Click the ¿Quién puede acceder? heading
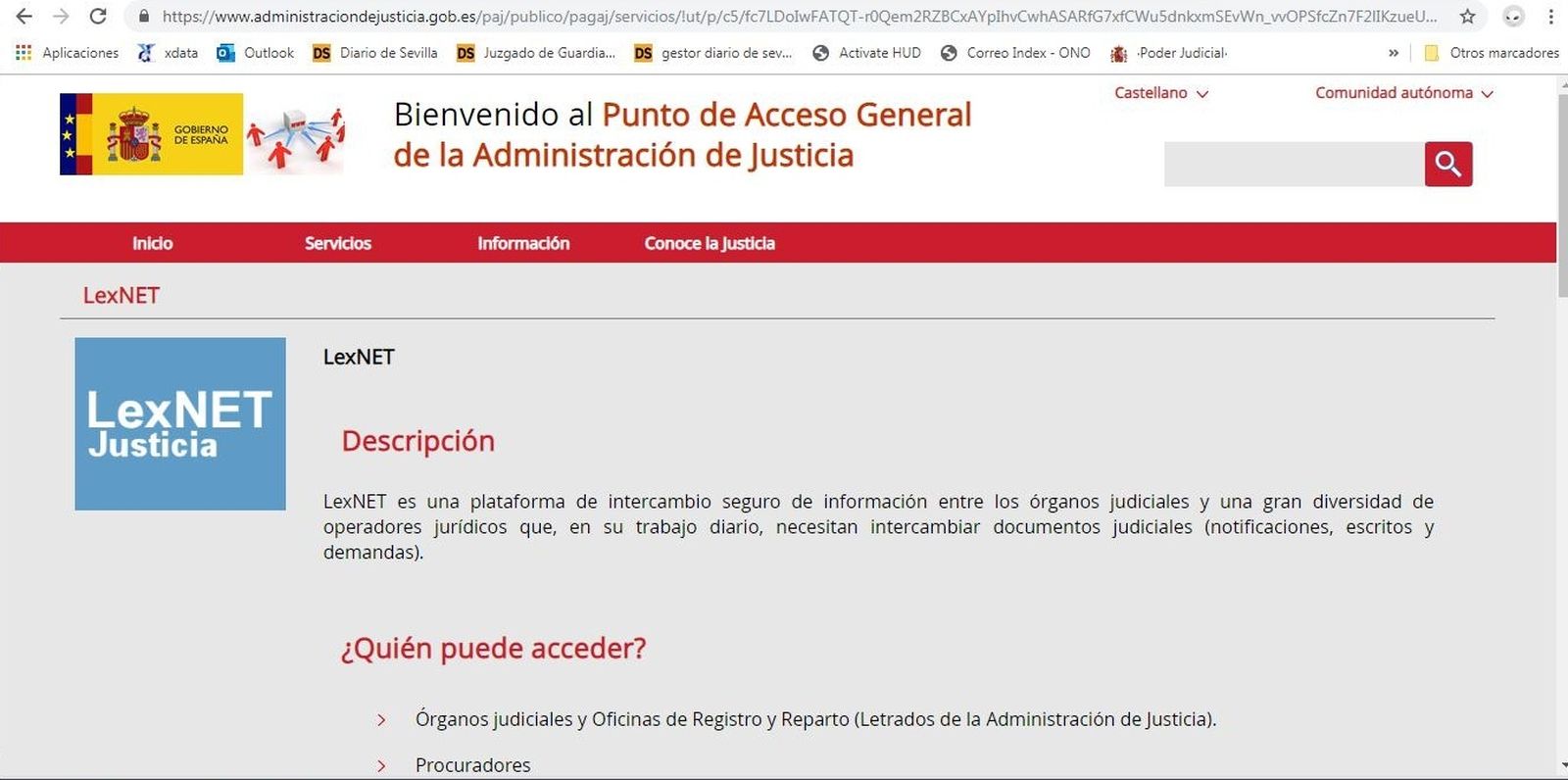 tap(493, 649)
